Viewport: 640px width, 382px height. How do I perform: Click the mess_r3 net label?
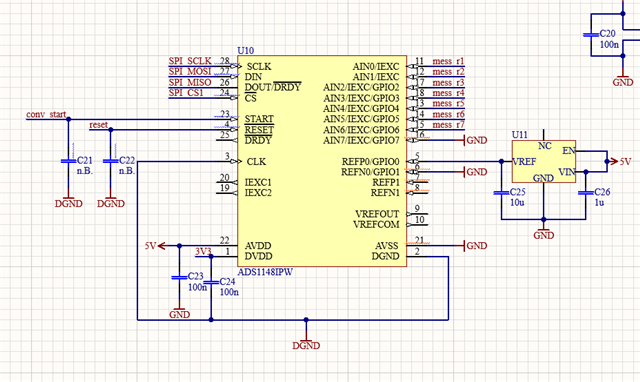[x=448, y=82]
